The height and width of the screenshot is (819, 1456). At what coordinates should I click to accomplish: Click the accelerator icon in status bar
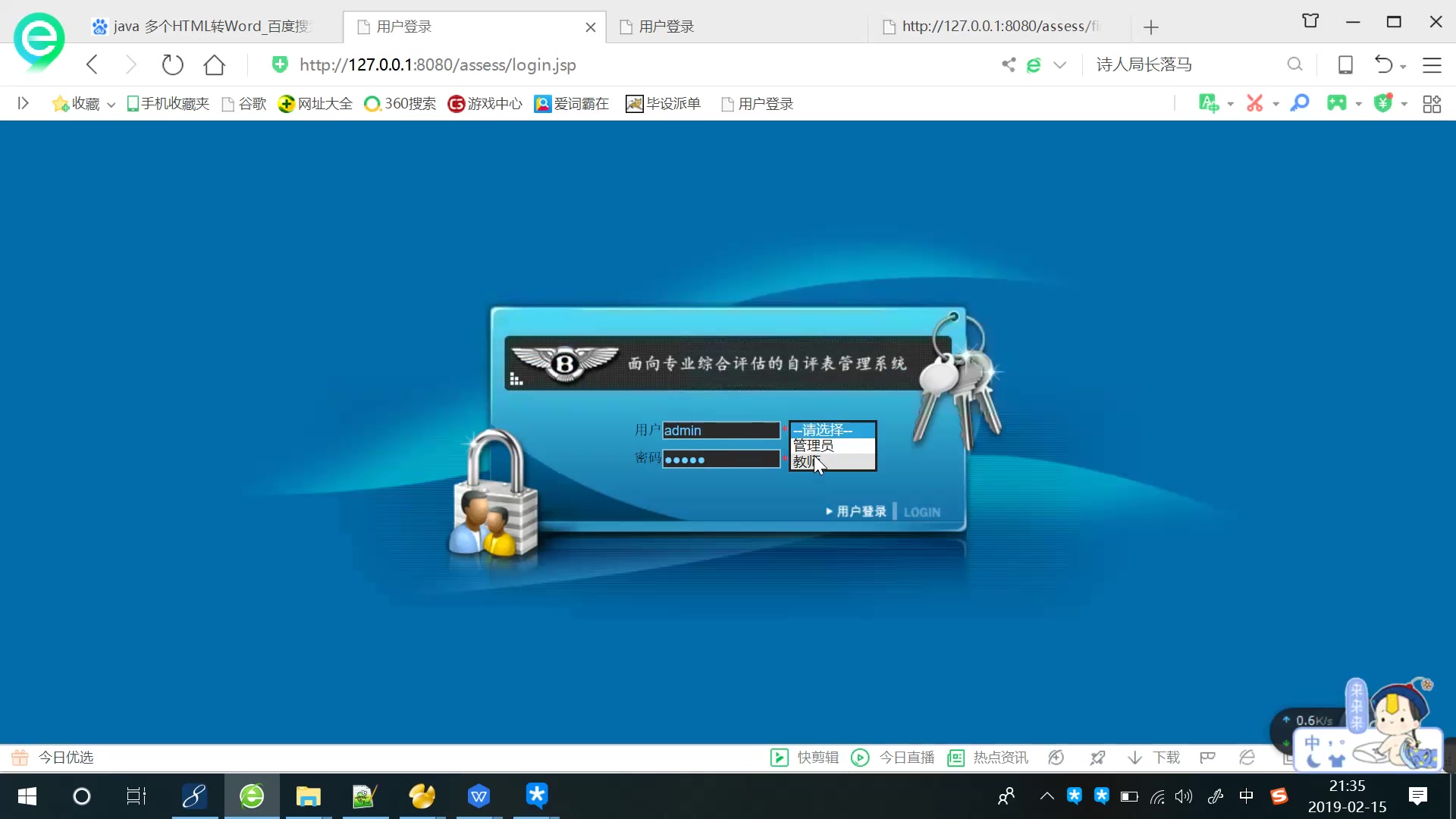[1056, 758]
